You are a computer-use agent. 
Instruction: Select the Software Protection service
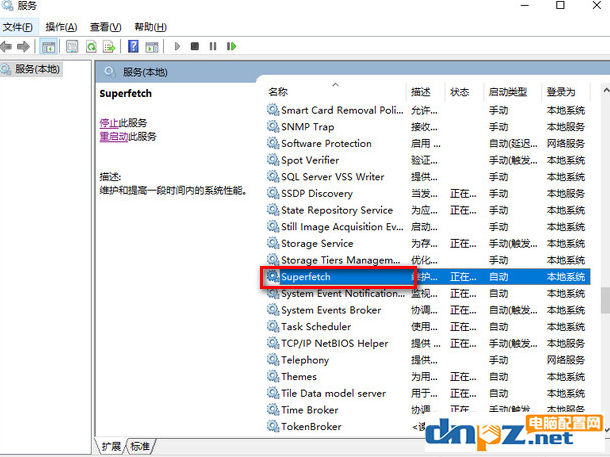click(x=428, y=144)
